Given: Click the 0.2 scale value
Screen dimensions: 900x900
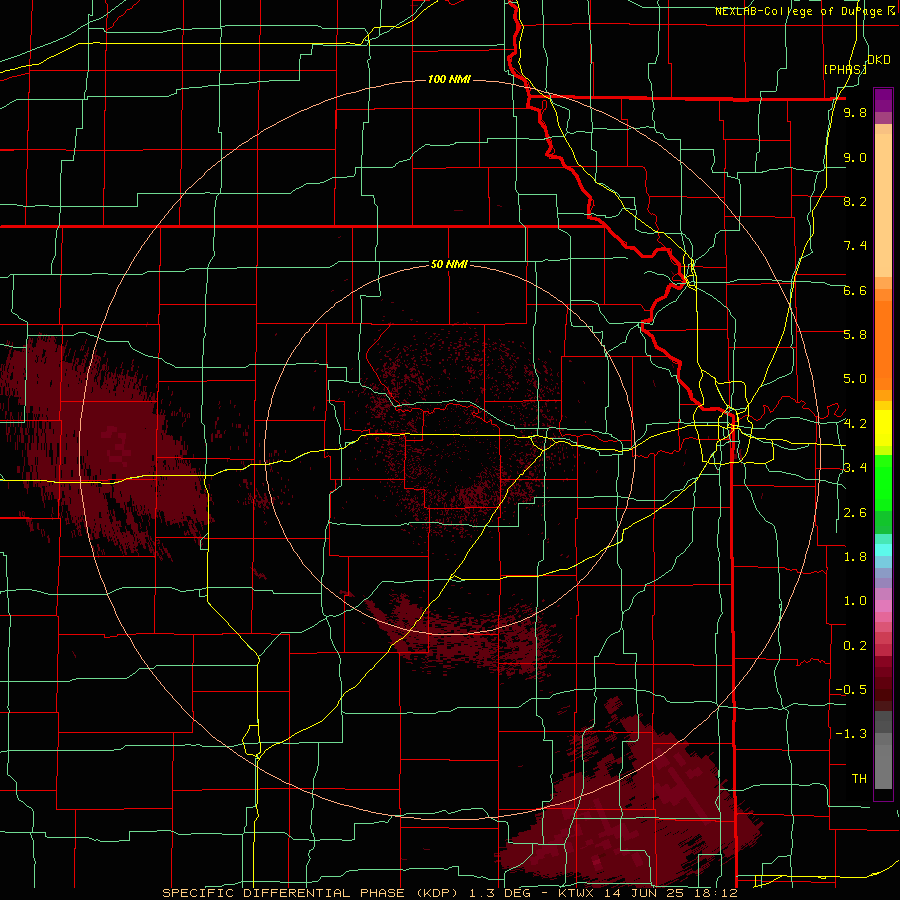Looking at the screenshot, I should point(855,646).
